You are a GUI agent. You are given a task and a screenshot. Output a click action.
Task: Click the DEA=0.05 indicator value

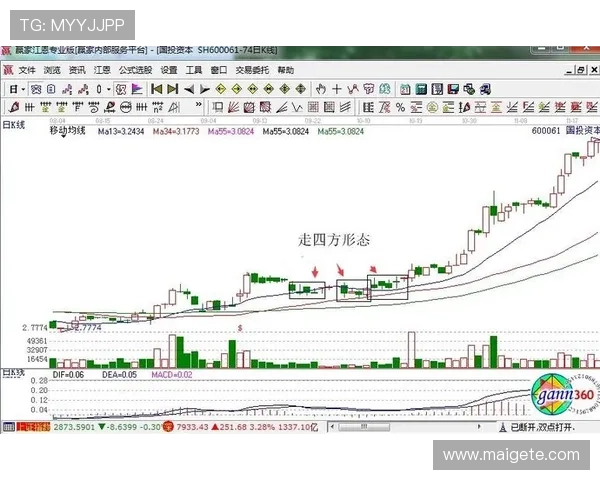(119, 375)
